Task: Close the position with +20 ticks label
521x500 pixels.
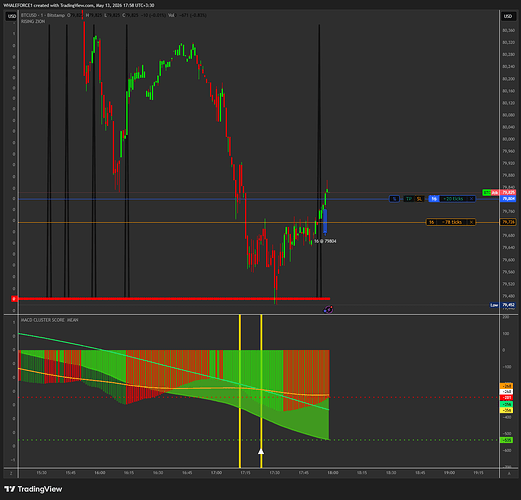Action: click(x=471, y=199)
